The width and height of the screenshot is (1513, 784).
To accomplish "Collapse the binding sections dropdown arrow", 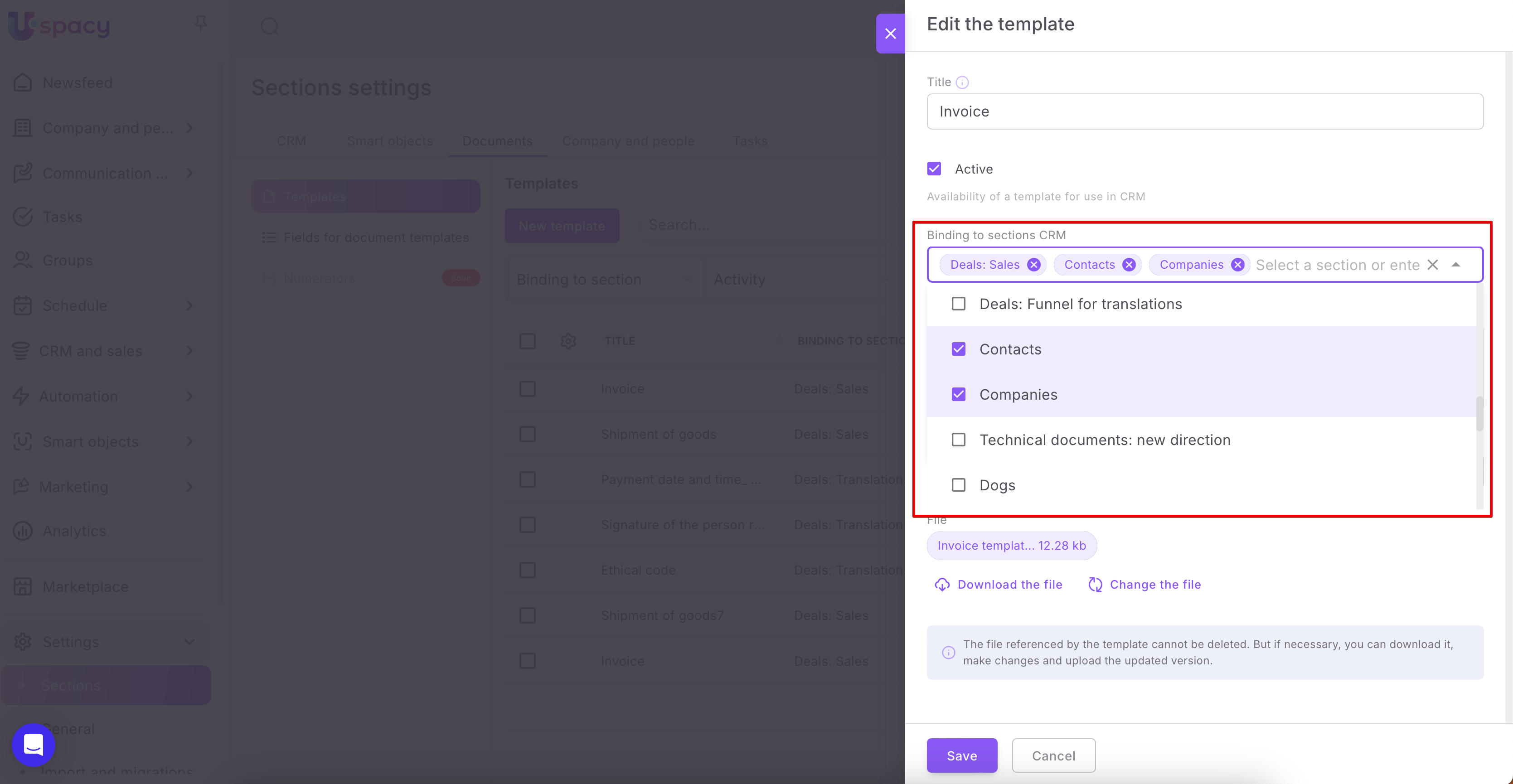I will coord(1456,265).
